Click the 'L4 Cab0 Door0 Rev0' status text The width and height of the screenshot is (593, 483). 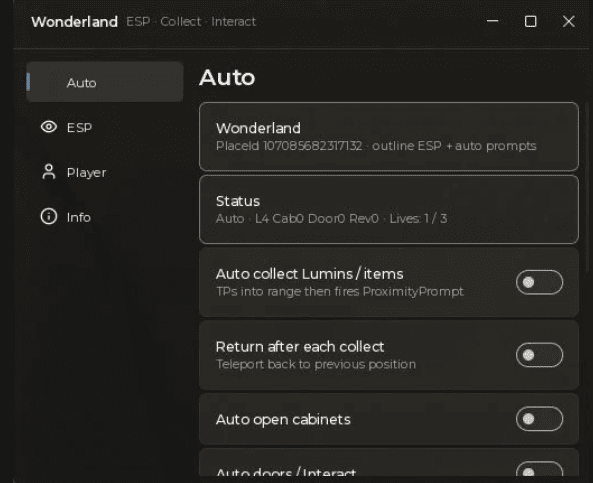317,219
